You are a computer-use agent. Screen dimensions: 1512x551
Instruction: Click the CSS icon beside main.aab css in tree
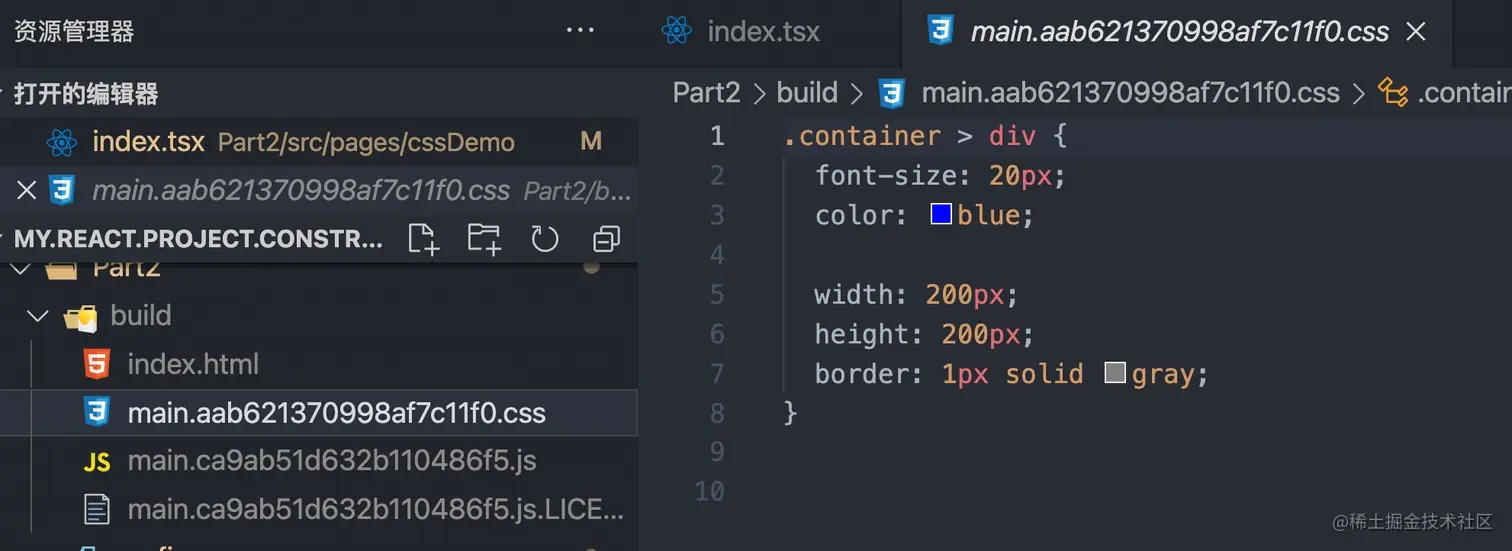click(96, 413)
